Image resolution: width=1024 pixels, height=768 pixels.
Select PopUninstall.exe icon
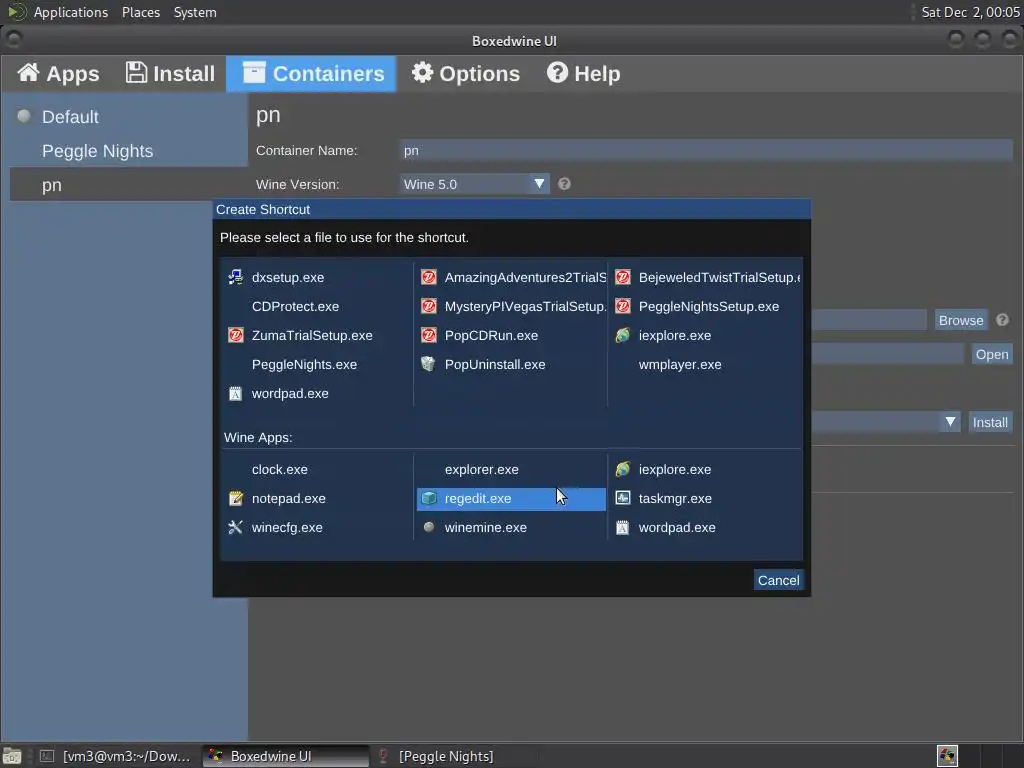coord(428,364)
